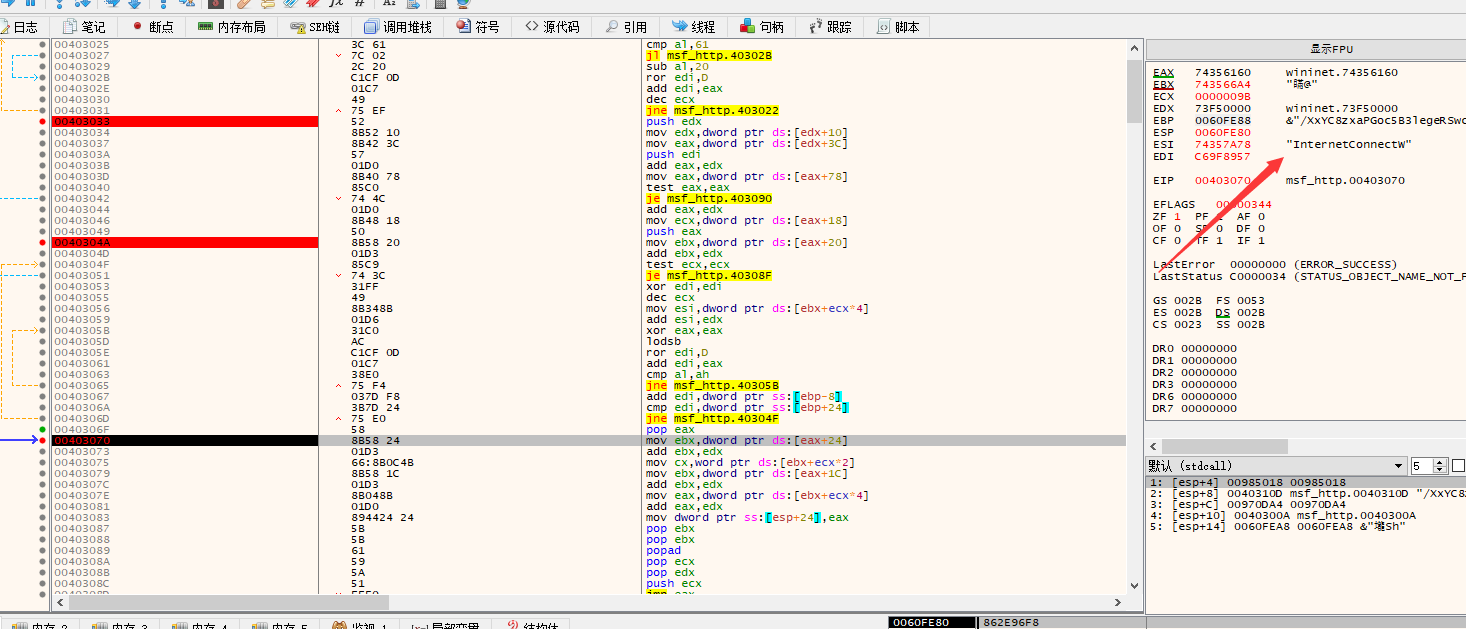Toggle the green dot at address 0040306F
The width and height of the screenshot is (1466, 629).
pyautogui.click(x=42, y=429)
